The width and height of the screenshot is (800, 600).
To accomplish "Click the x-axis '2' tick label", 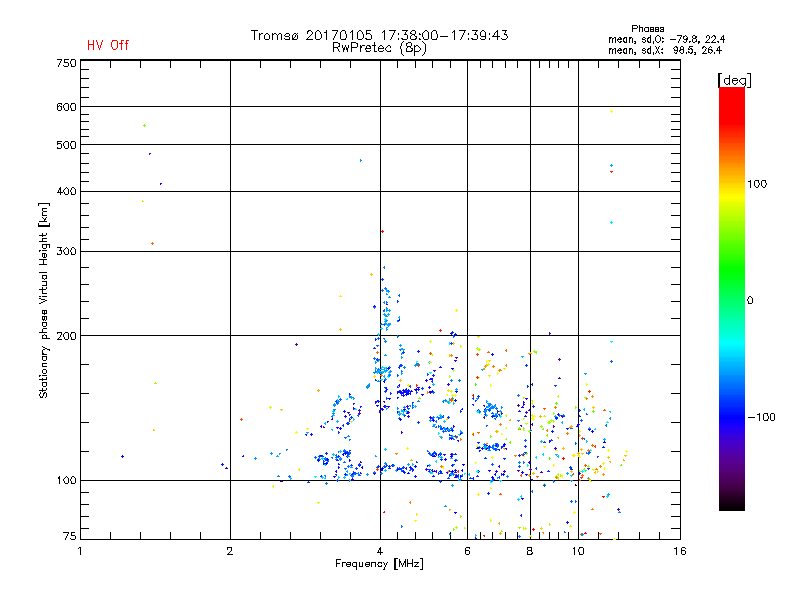I will [230, 551].
